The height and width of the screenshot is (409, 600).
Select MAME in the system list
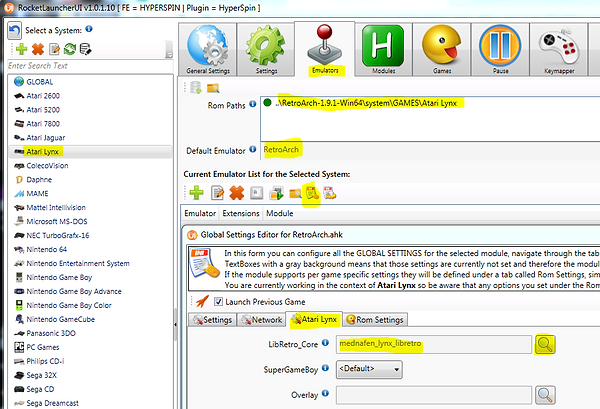click(90, 194)
